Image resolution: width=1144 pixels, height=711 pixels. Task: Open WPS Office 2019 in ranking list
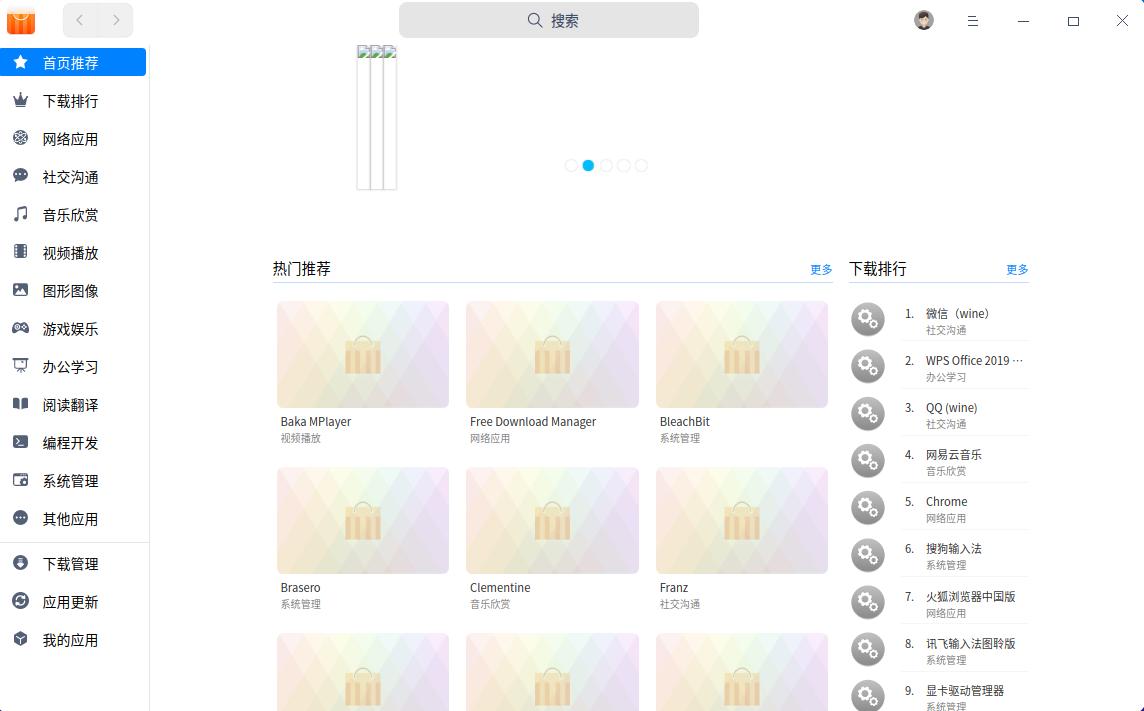[x=974, y=360]
